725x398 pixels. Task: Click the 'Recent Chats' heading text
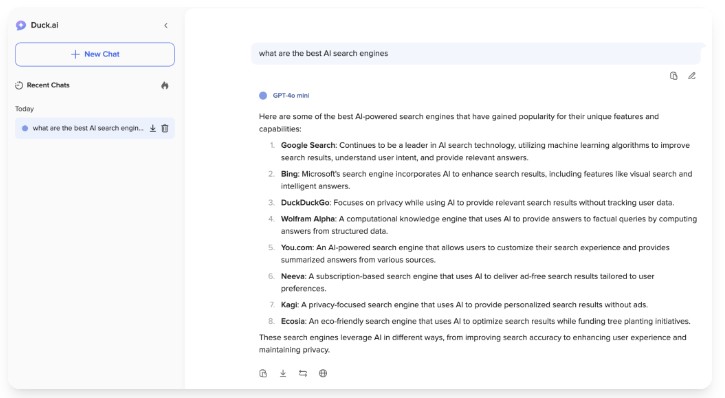pos(48,85)
